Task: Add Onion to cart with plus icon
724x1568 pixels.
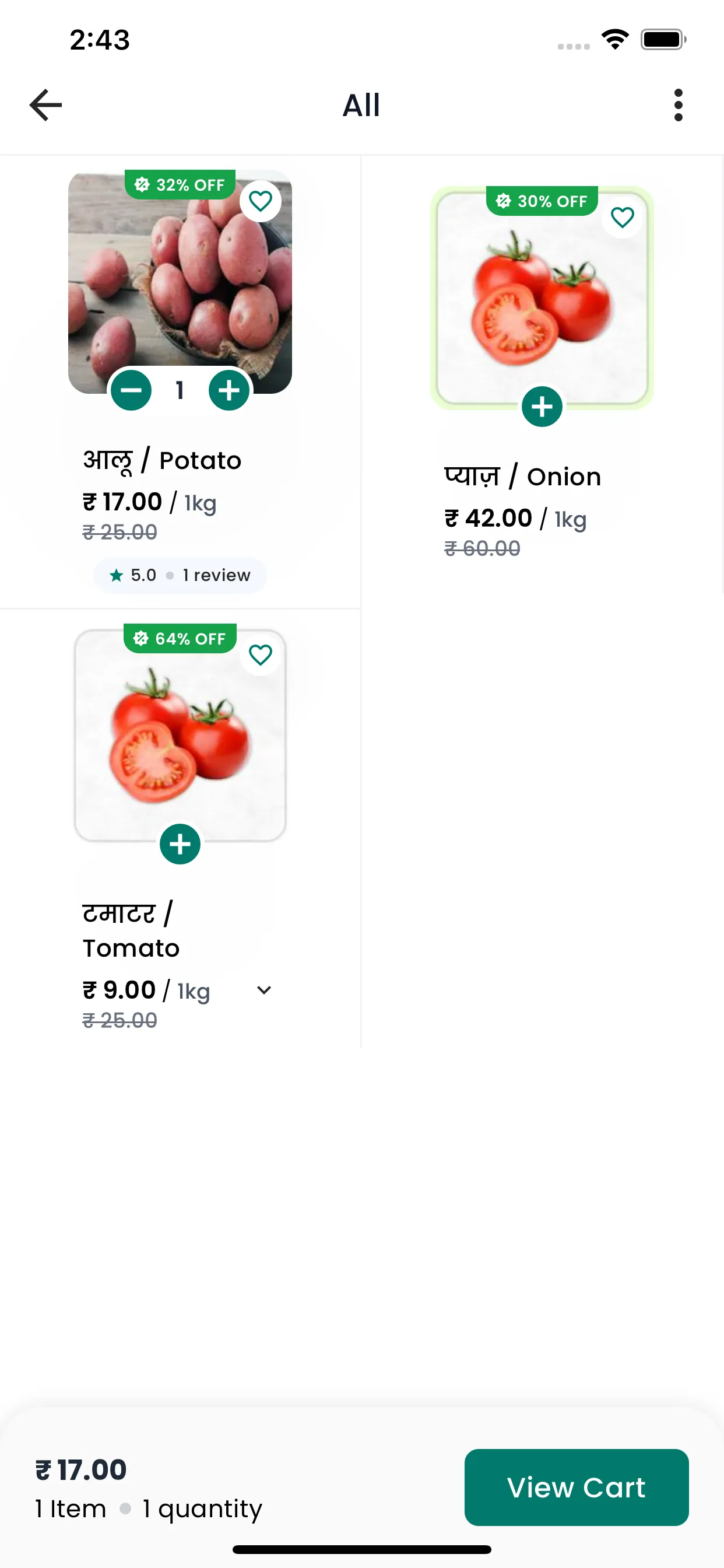Action: point(542,407)
